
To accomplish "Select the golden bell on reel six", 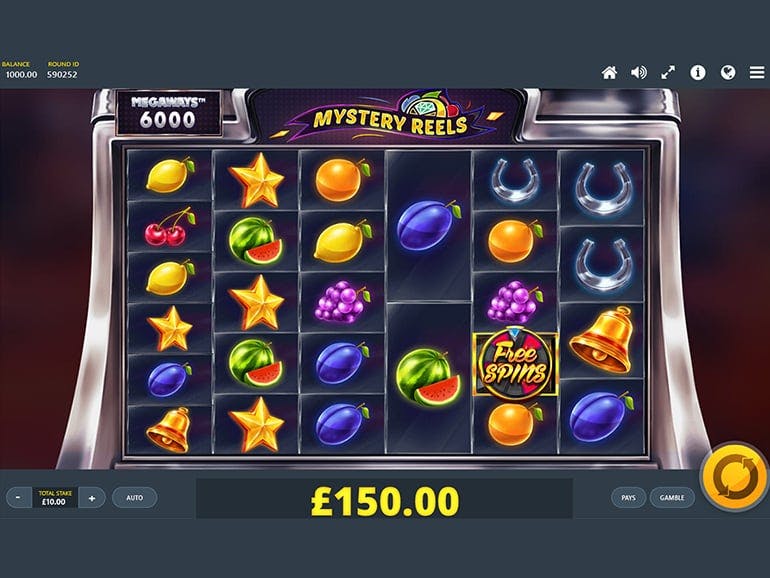I will coord(601,340).
